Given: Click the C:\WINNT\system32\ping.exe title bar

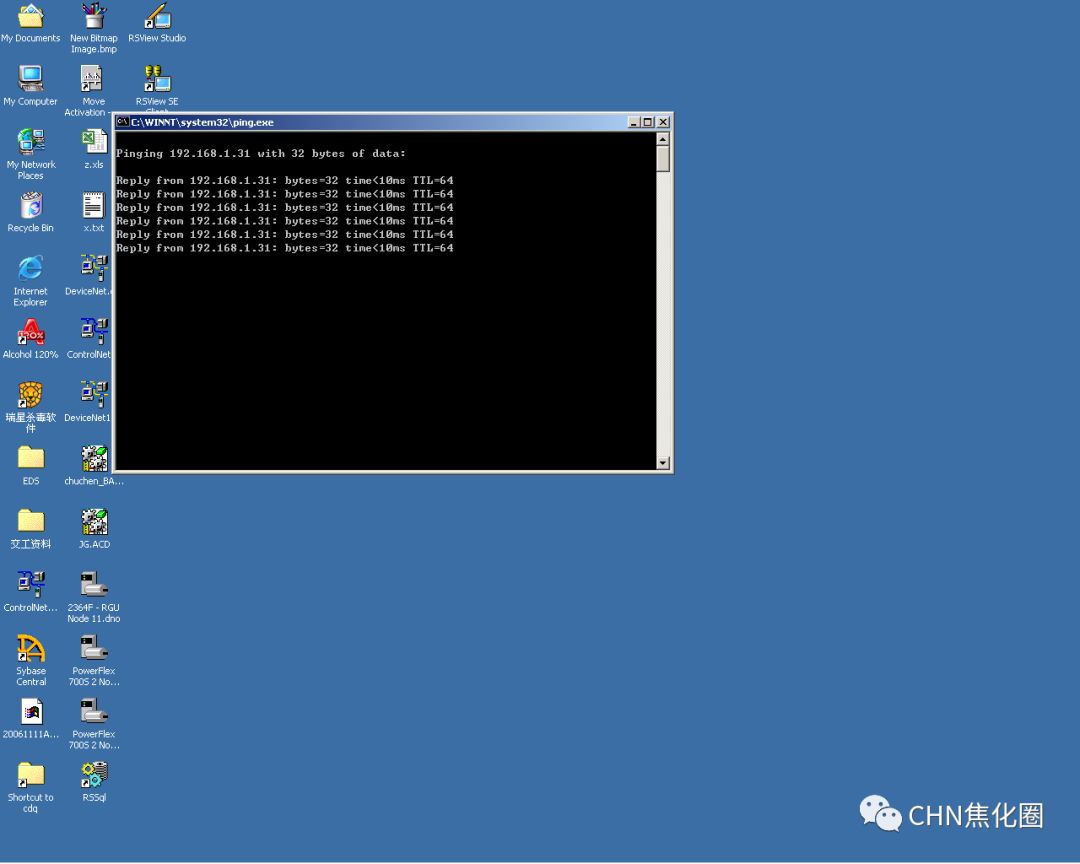Looking at the screenshot, I should [x=393, y=122].
